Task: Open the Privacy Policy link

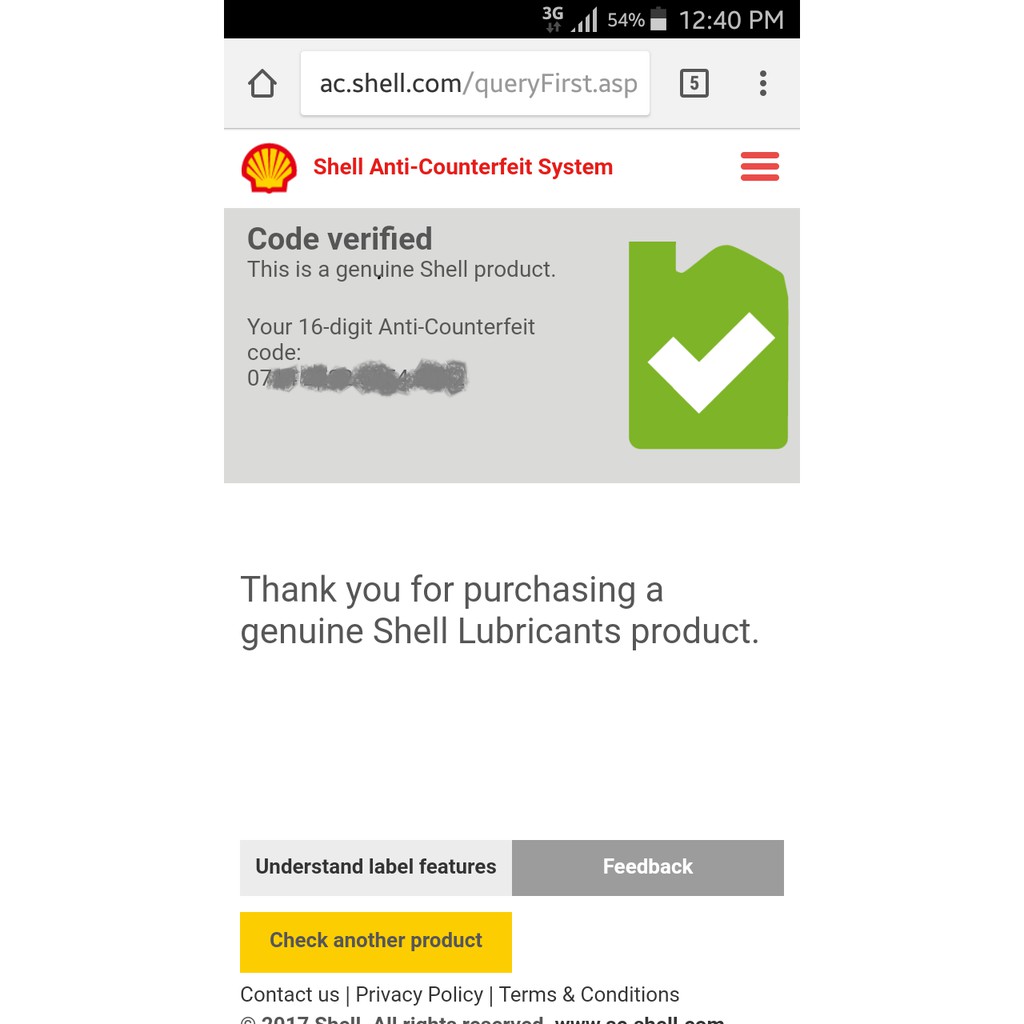Action: 419,995
